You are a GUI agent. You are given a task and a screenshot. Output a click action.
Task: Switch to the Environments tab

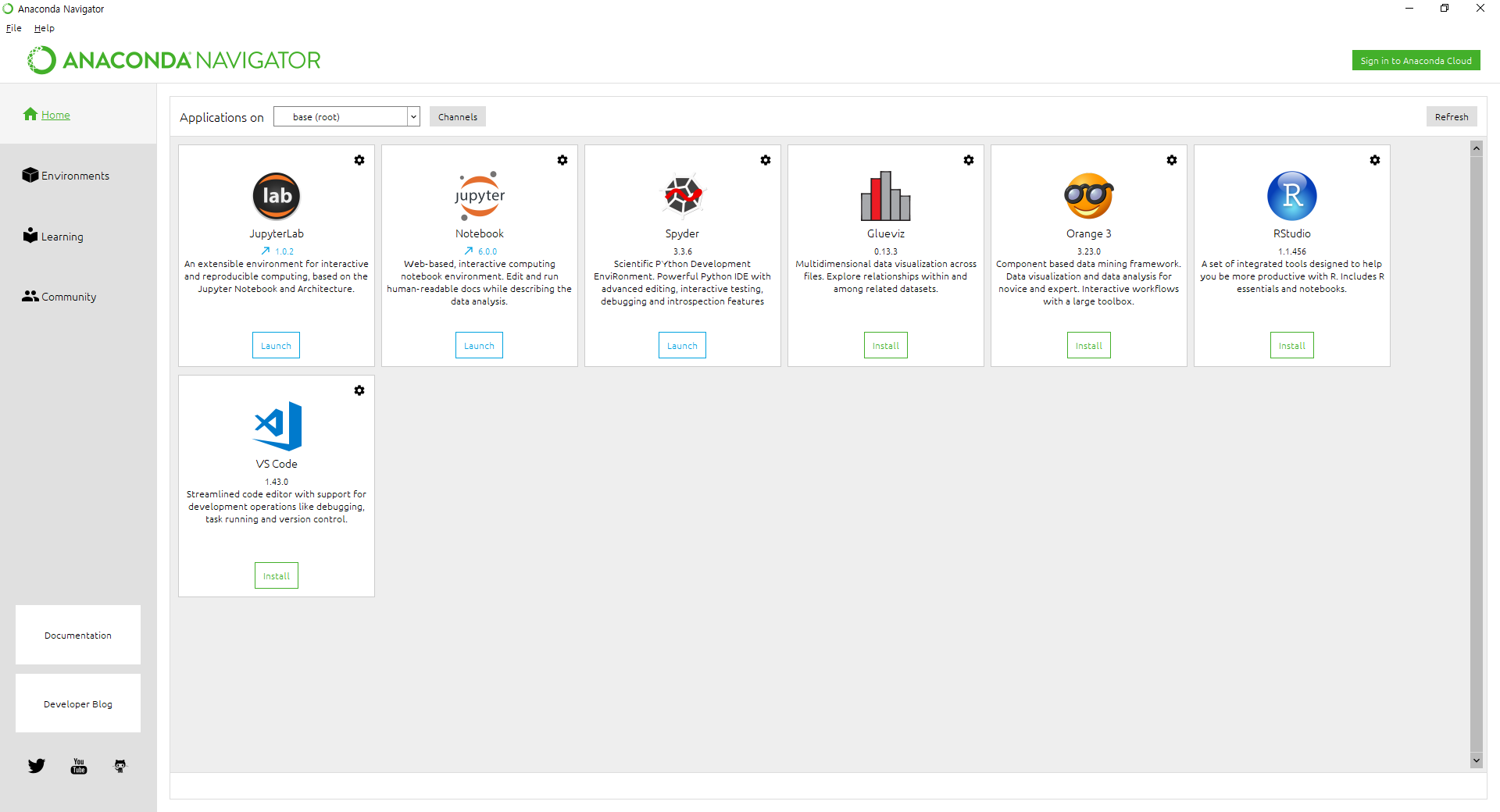(75, 176)
